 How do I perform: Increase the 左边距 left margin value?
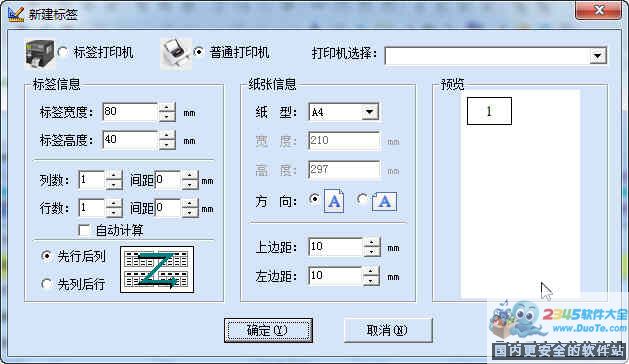pos(371,271)
